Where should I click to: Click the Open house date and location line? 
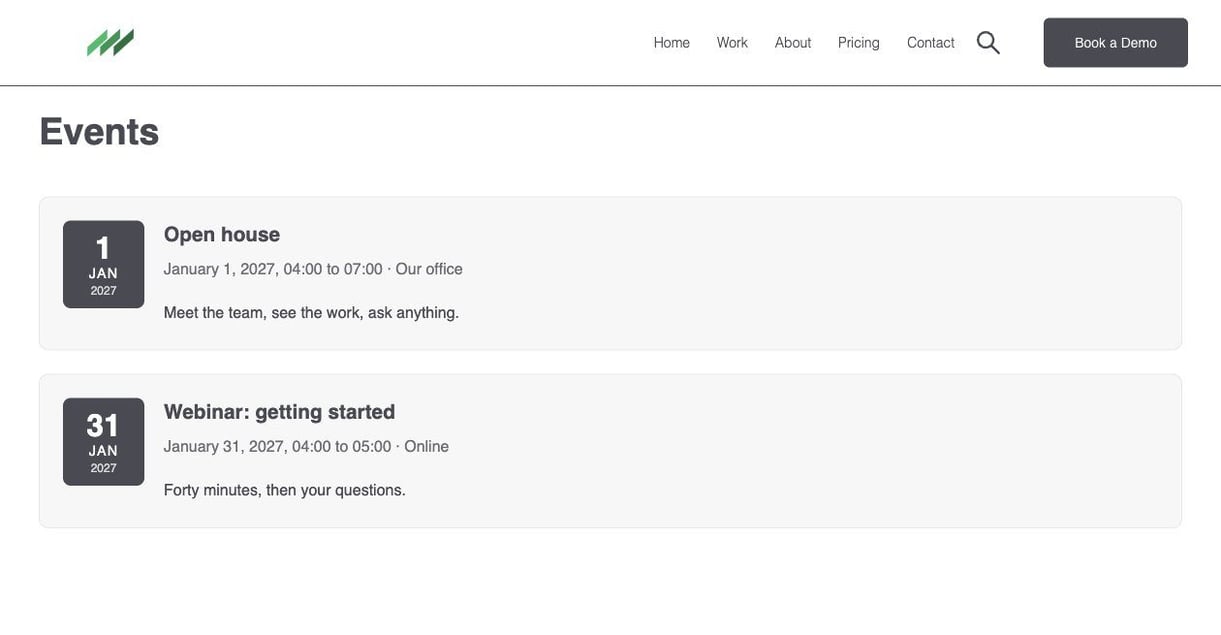(x=313, y=269)
